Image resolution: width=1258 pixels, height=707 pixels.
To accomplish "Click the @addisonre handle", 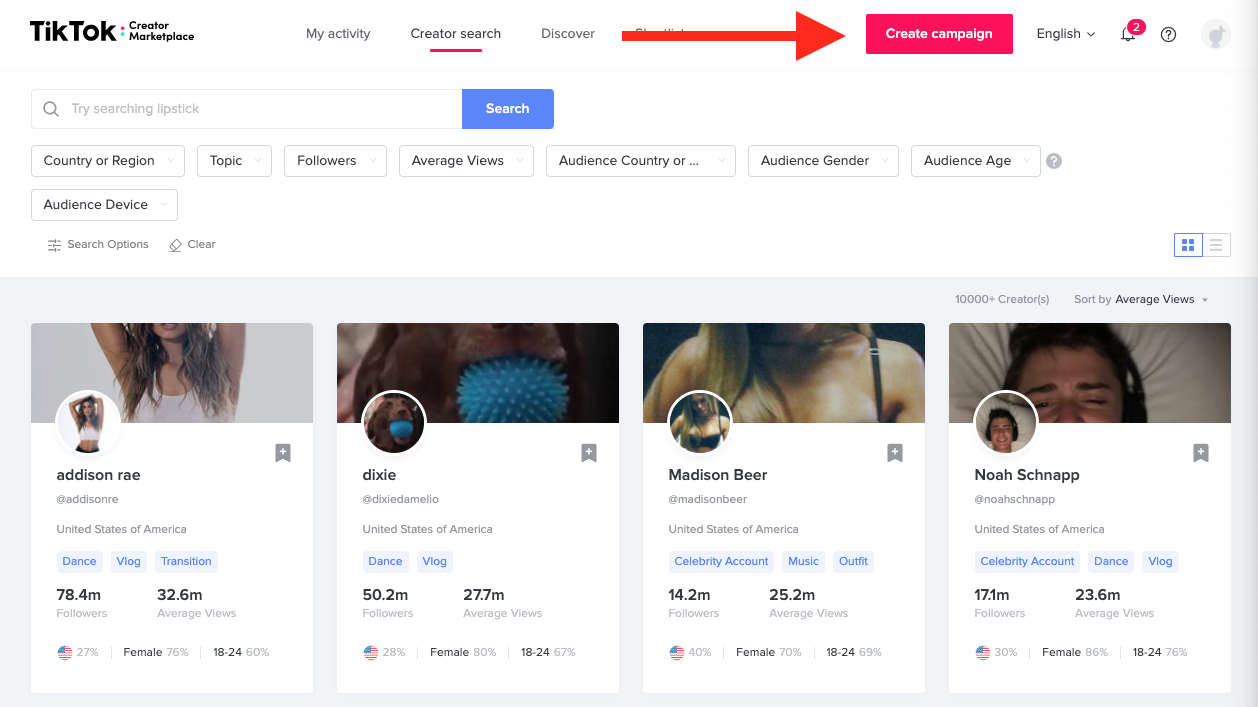I will [88, 500].
